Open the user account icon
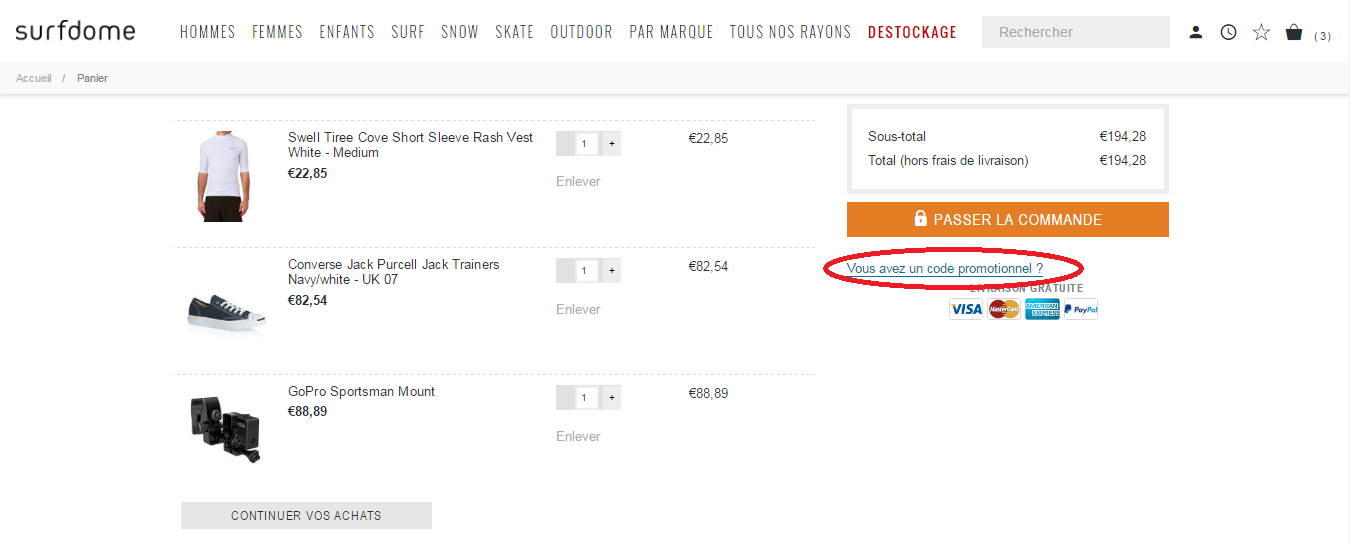Viewport: 1350px width, 542px height. click(1196, 32)
